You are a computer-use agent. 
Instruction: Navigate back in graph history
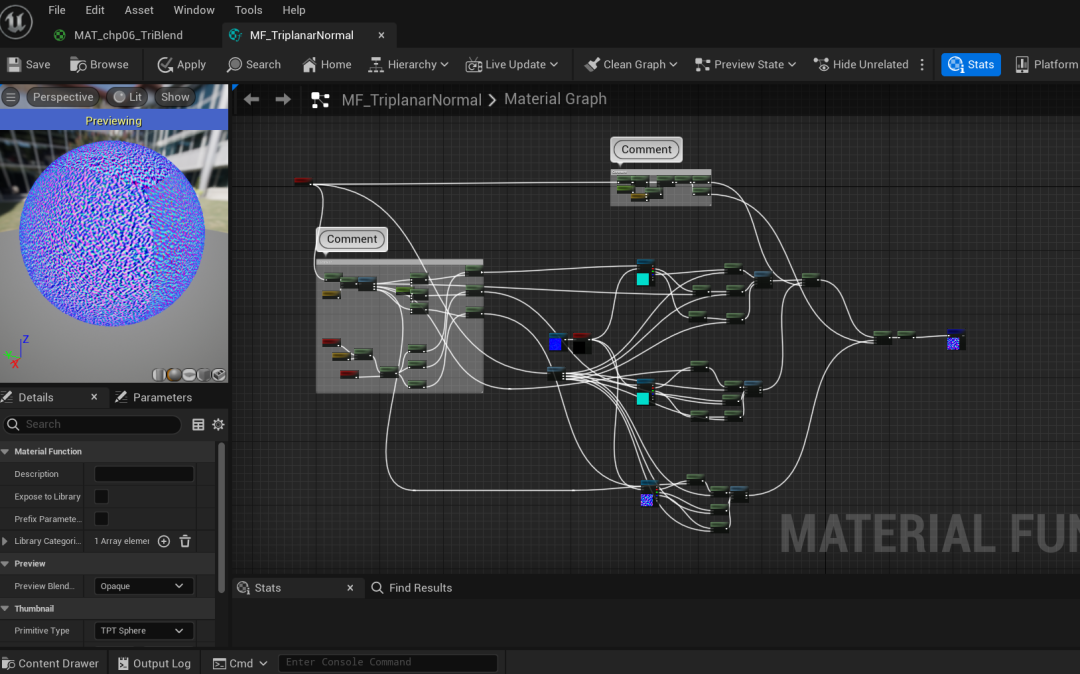[x=251, y=99]
